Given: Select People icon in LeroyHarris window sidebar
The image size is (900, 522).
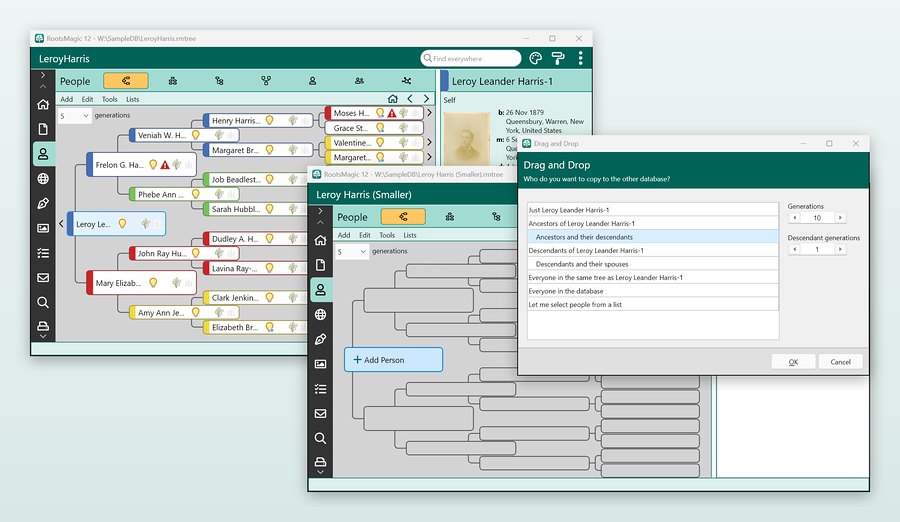Looking at the screenshot, I should pos(43,154).
